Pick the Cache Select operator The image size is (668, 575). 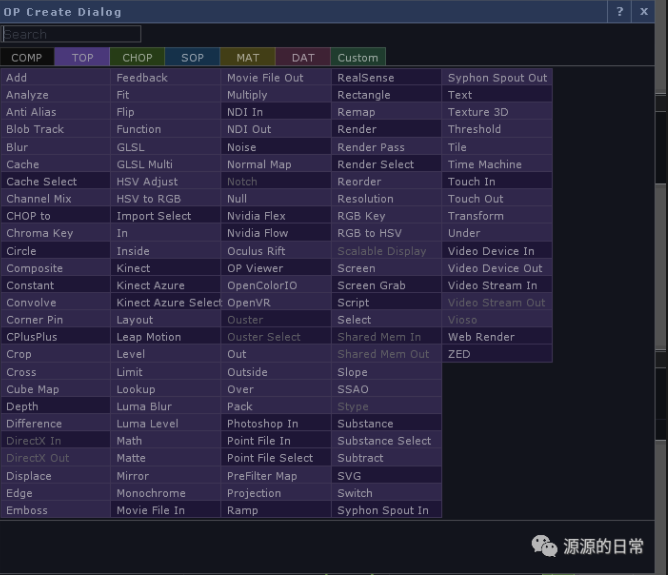tap(55, 181)
